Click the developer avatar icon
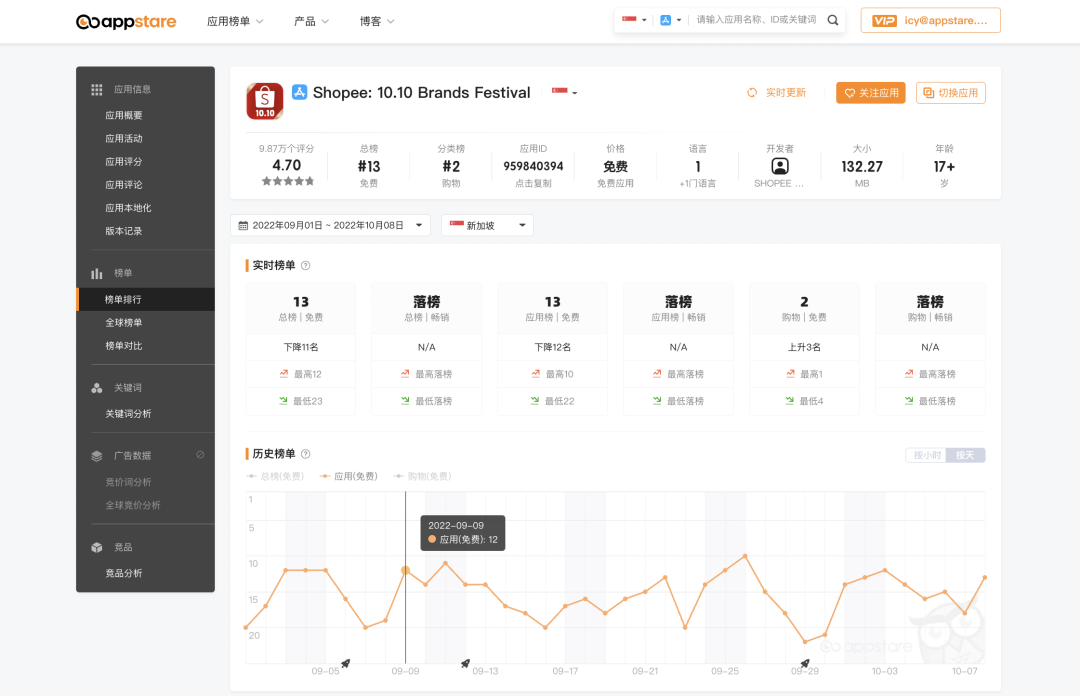Viewport: 1080px width, 696px height. click(779, 166)
